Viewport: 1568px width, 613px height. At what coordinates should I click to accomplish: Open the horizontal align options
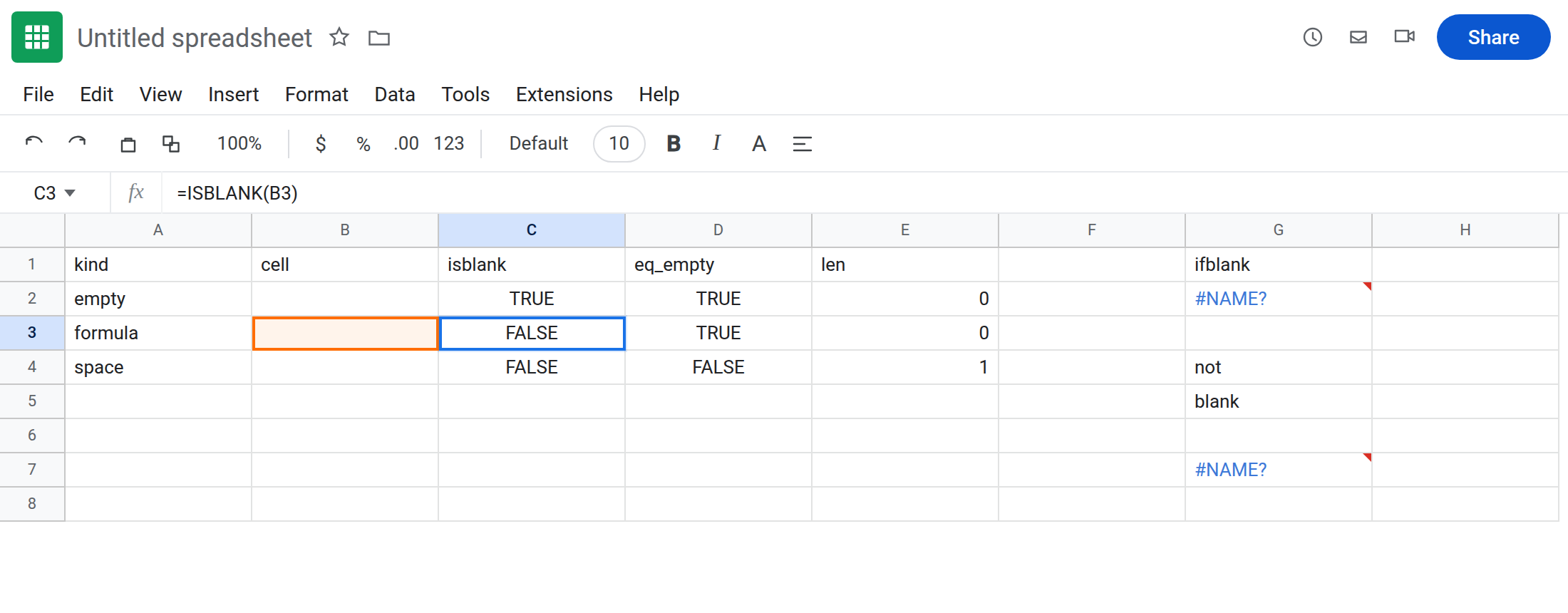click(803, 144)
